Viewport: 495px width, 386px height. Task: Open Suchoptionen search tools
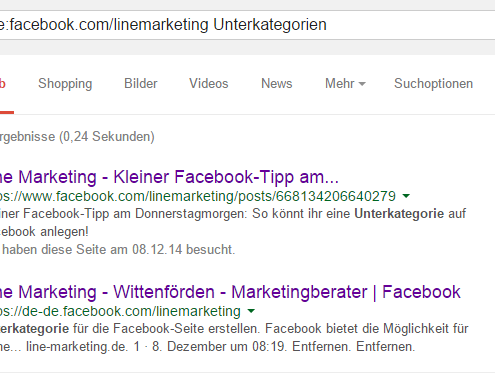(x=433, y=83)
